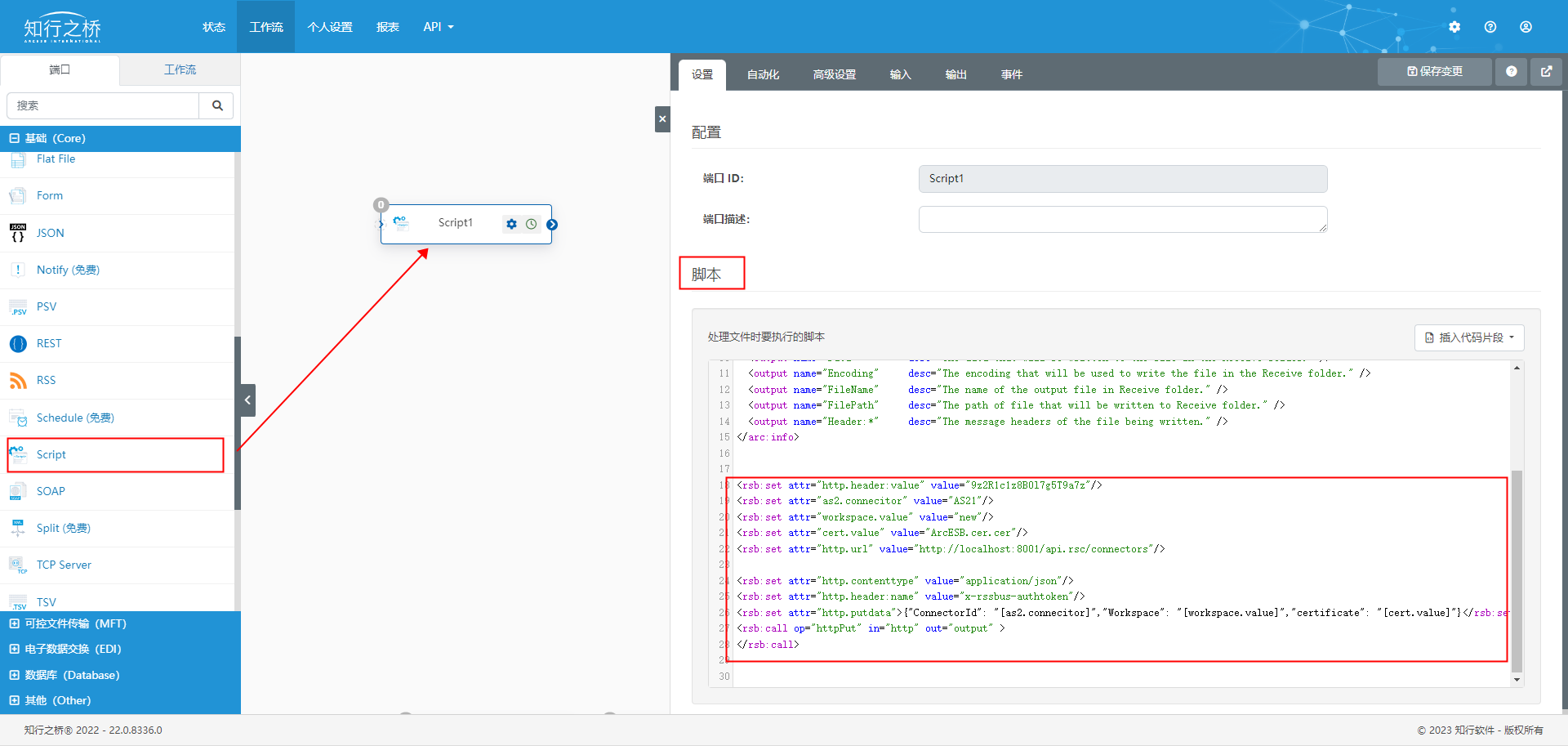Click 保存变更 button
The width and height of the screenshot is (1568, 746).
pos(1435,72)
